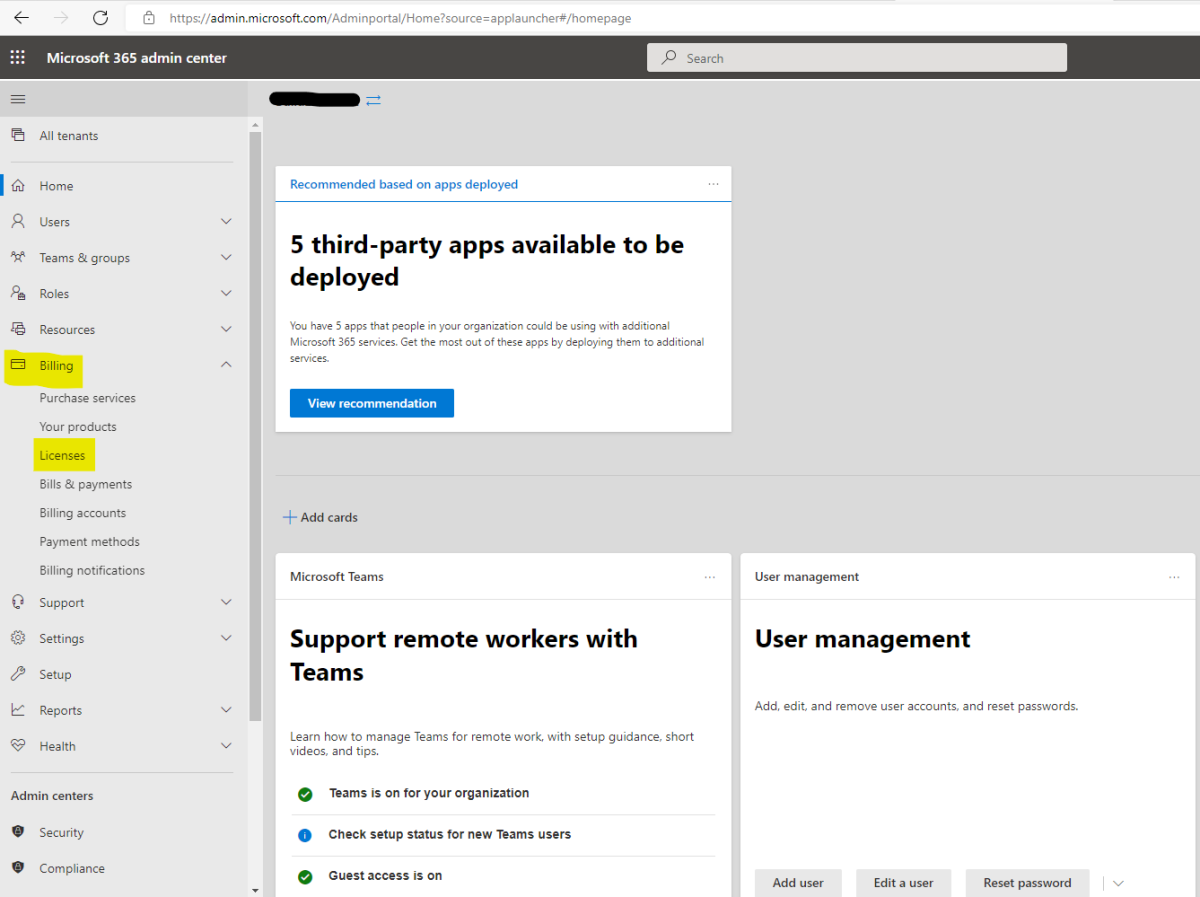Click the View recommendation button
Screen dimensions: 1200x897
(x=371, y=403)
